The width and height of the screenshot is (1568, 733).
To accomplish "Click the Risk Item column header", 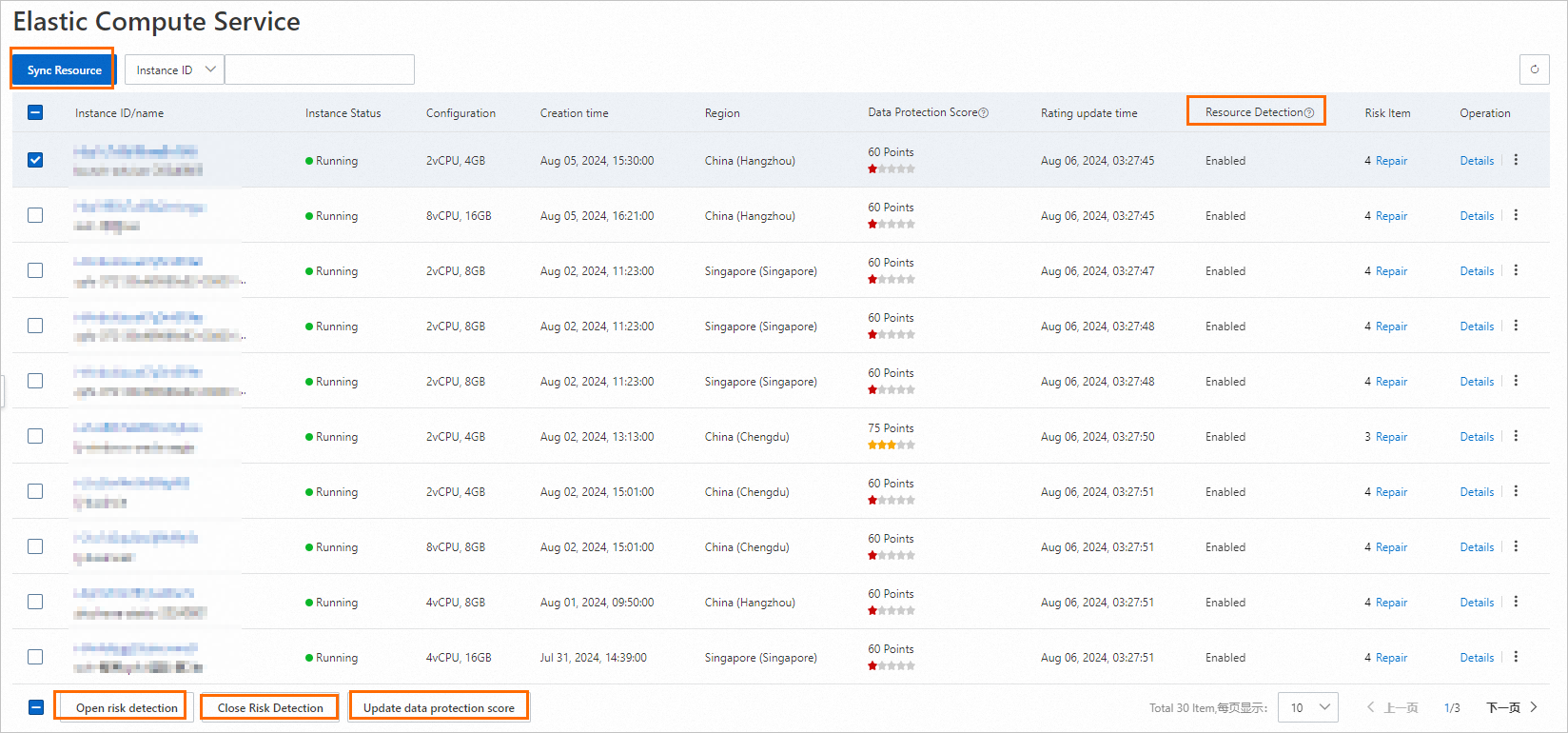I will [x=1387, y=113].
